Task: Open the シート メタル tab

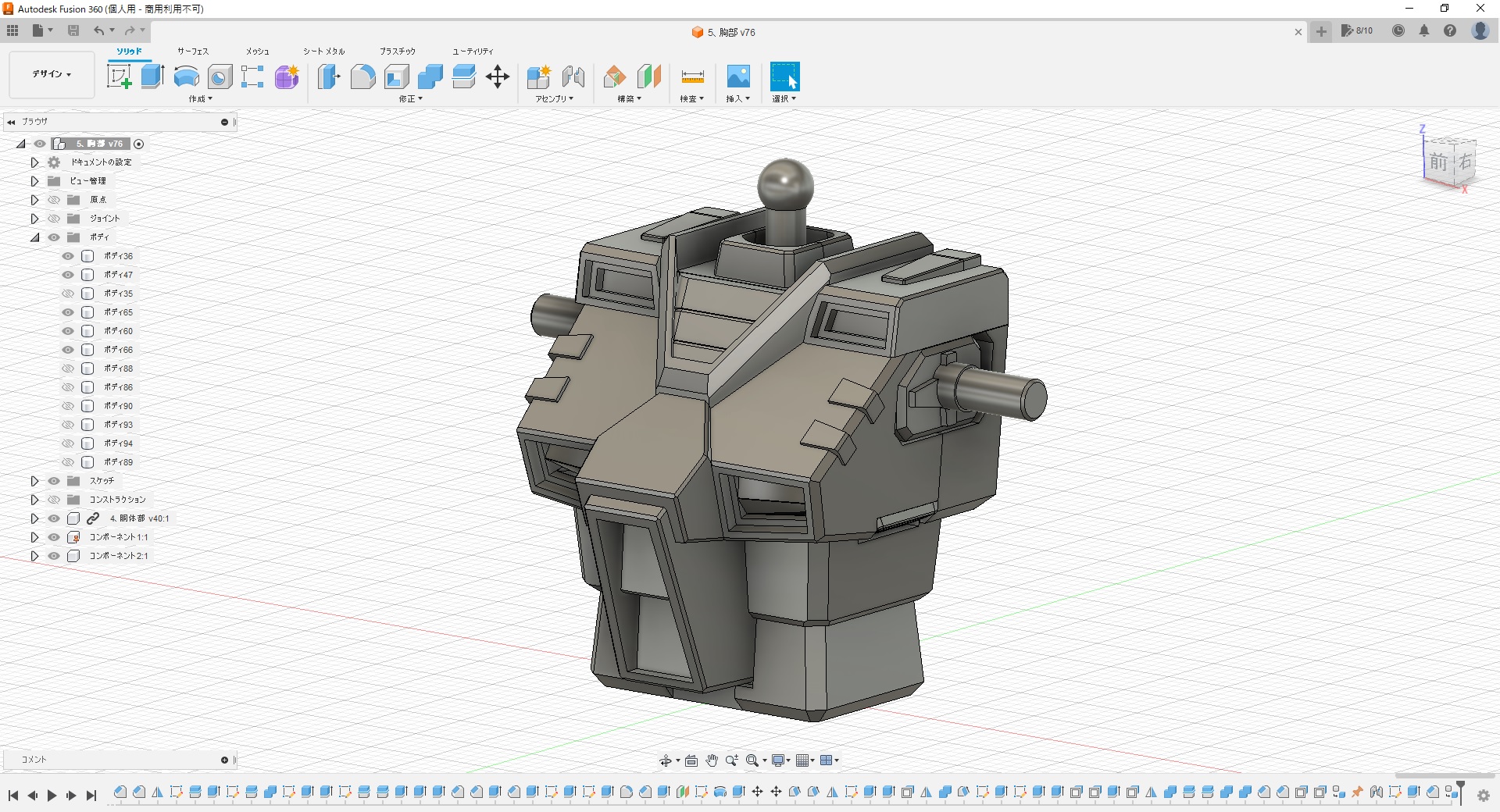Action: click(324, 52)
